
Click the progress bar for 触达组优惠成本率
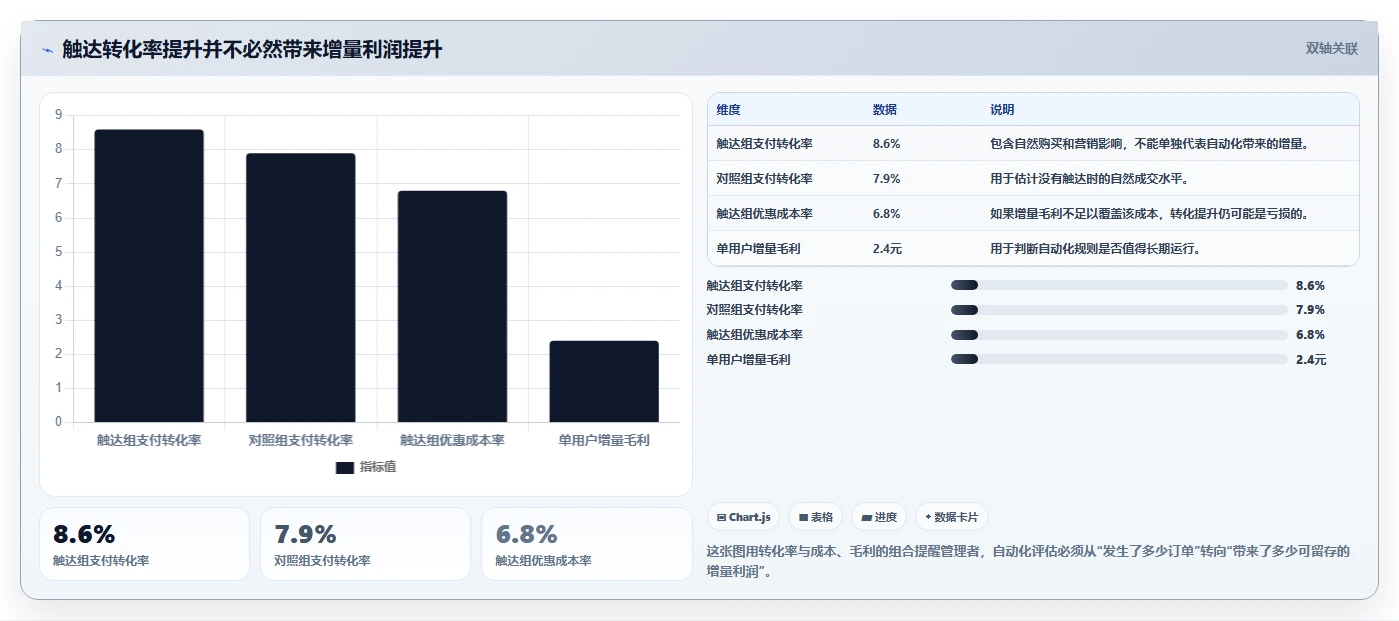(x=1119, y=335)
